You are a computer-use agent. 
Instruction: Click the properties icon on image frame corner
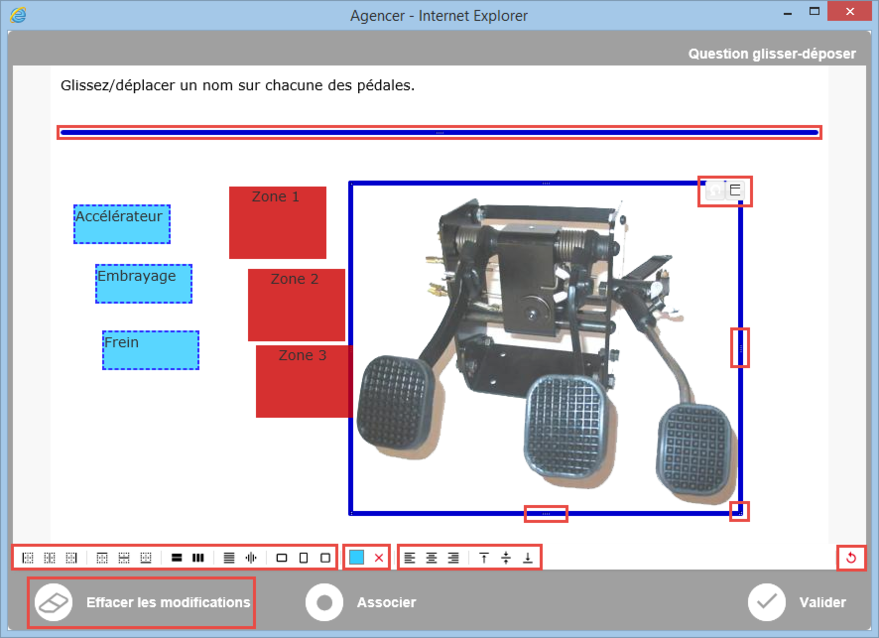[735, 190]
